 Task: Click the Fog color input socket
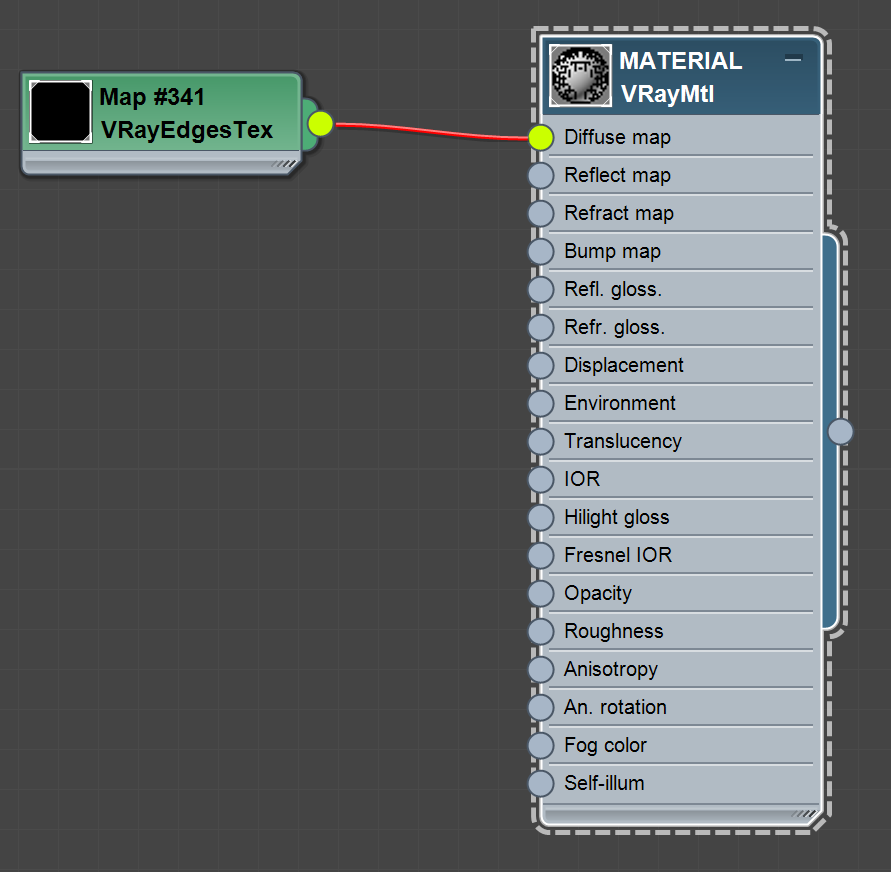[540, 745]
